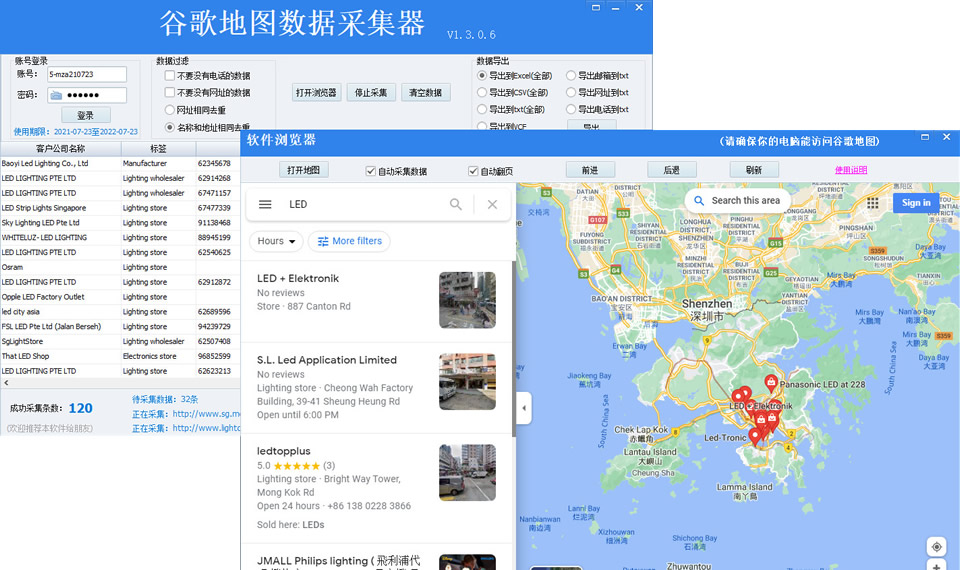Click phone number 96852599 cell

(x=214, y=356)
